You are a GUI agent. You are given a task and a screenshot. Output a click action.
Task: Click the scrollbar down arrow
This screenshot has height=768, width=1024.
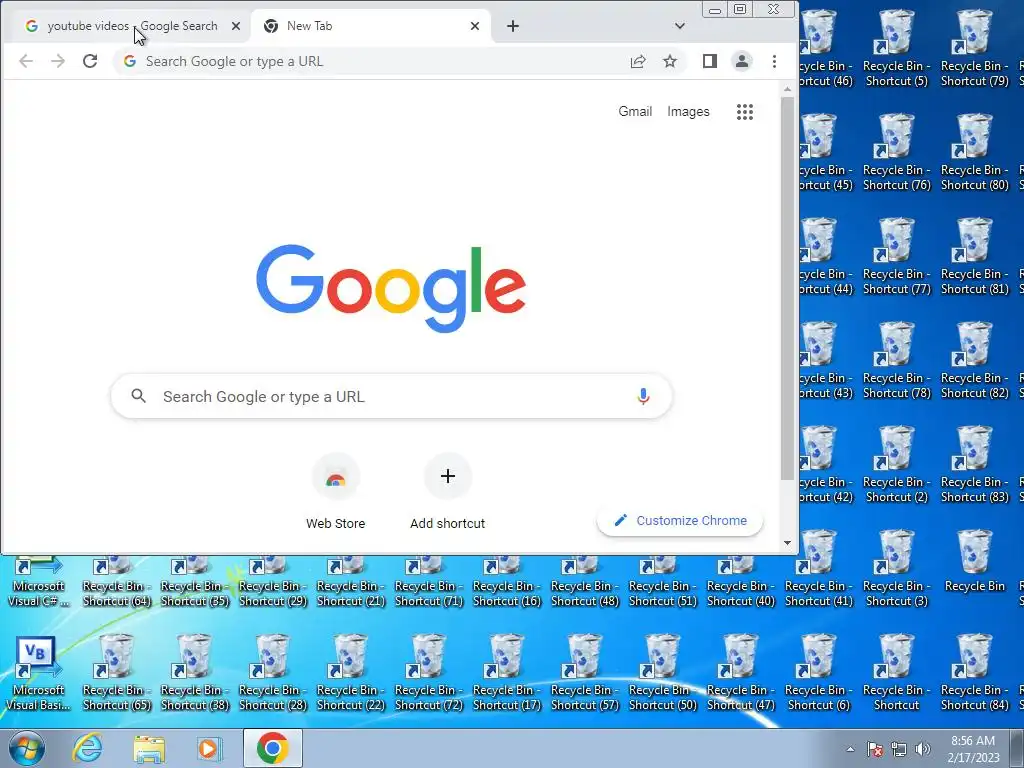[x=788, y=543]
